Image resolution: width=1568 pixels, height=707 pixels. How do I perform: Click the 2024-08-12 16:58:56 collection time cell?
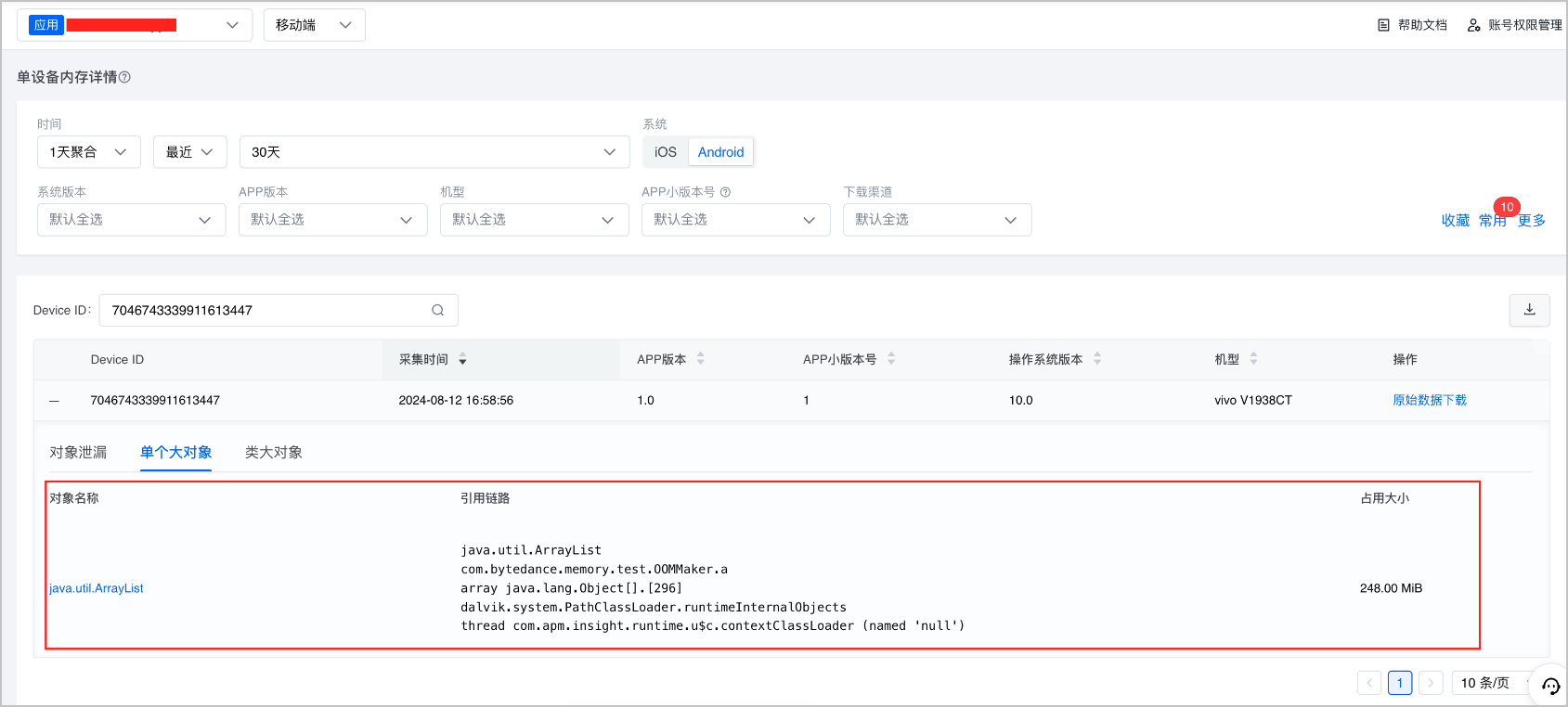pyautogui.click(x=456, y=400)
